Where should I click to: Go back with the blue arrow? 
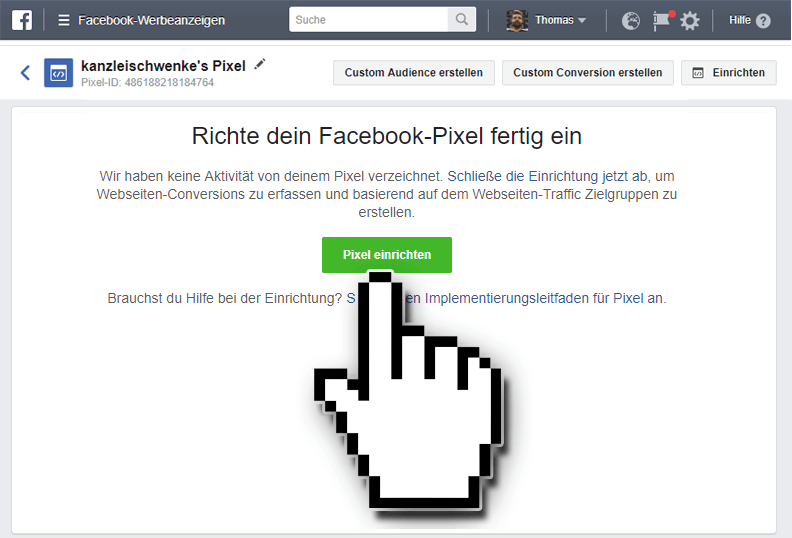click(x=25, y=73)
